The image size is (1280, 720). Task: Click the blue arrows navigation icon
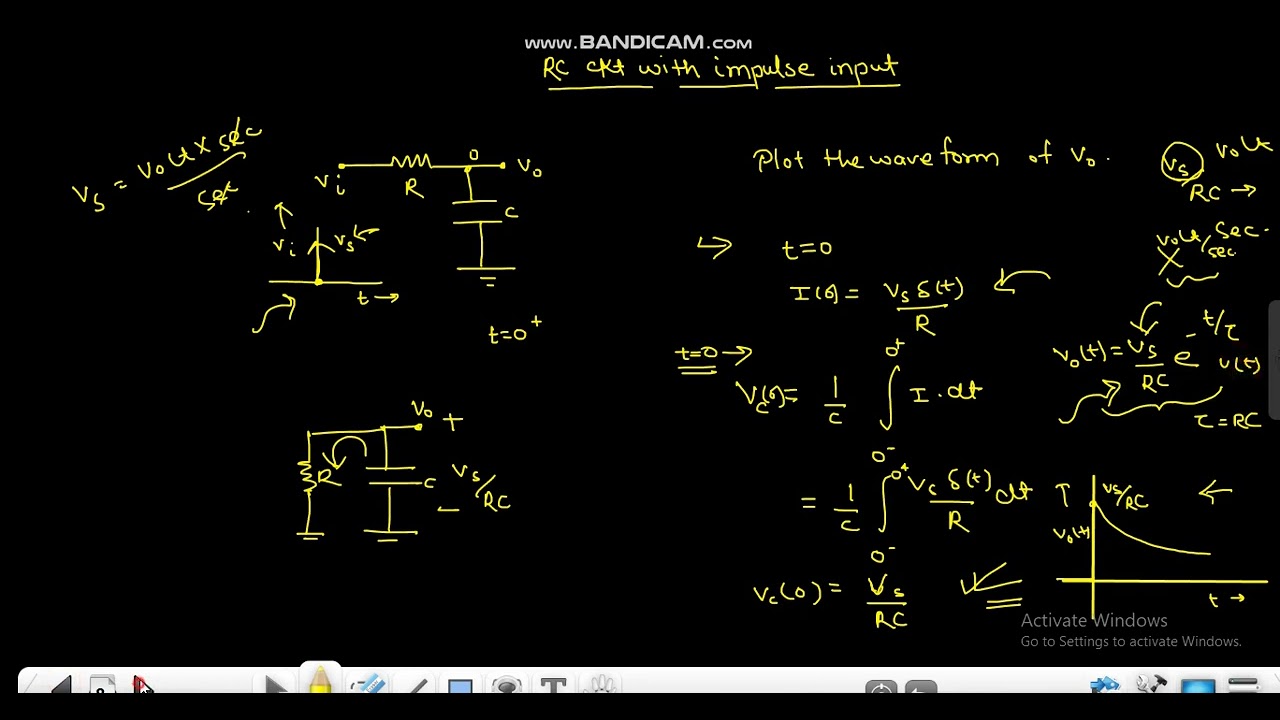point(1104,685)
